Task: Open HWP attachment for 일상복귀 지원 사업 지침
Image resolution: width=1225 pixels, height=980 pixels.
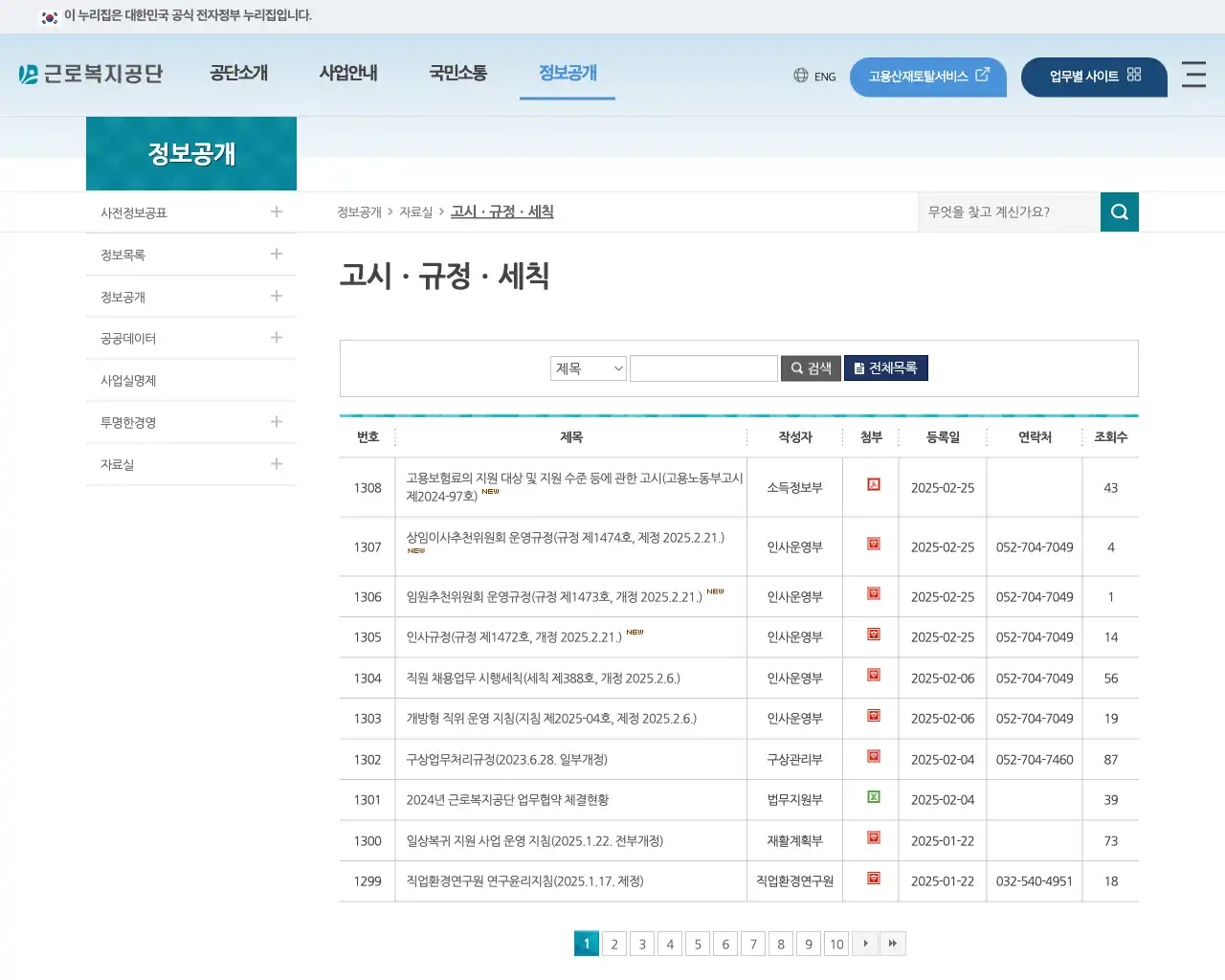Action: [x=872, y=837]
